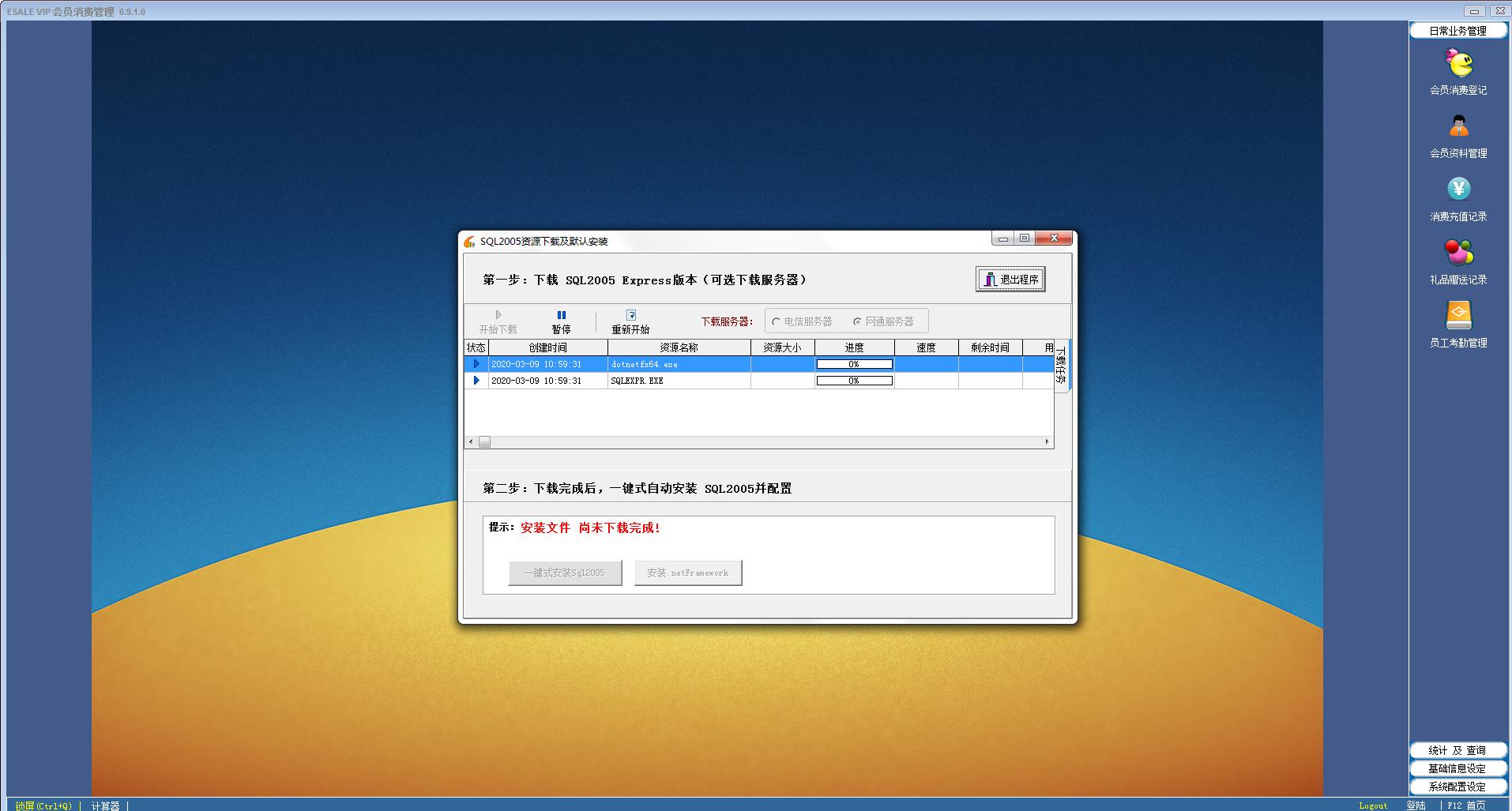Click the blue arrow beside dotnetfx64.exe
Screen dimensions: 1512x811
pyautogui.click(x=476, y=364)
